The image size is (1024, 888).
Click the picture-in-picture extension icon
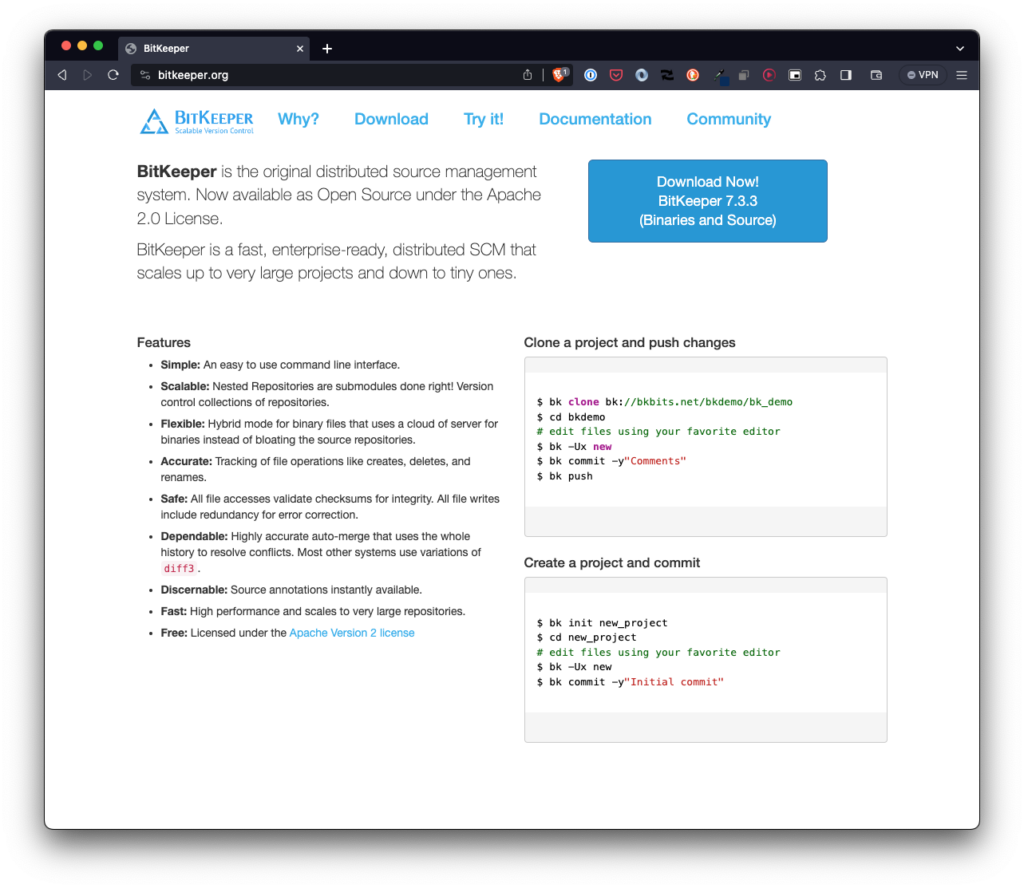[x=795, y=75]
